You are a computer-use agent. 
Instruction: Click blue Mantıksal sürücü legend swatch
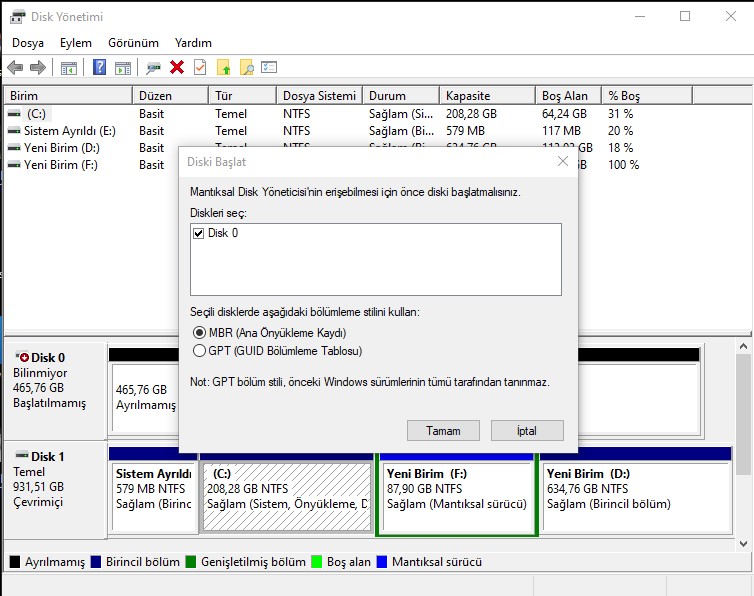click(382, 561)
